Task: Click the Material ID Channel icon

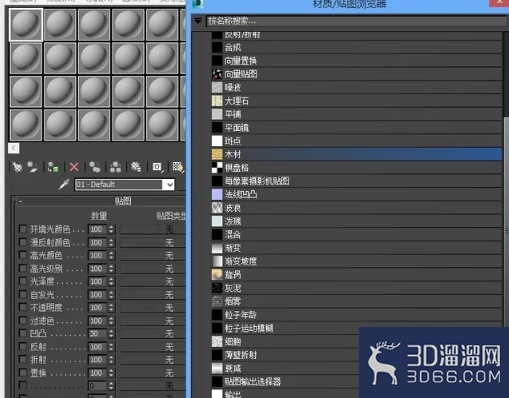Action: pyautogui.click(x=157, y=167)
